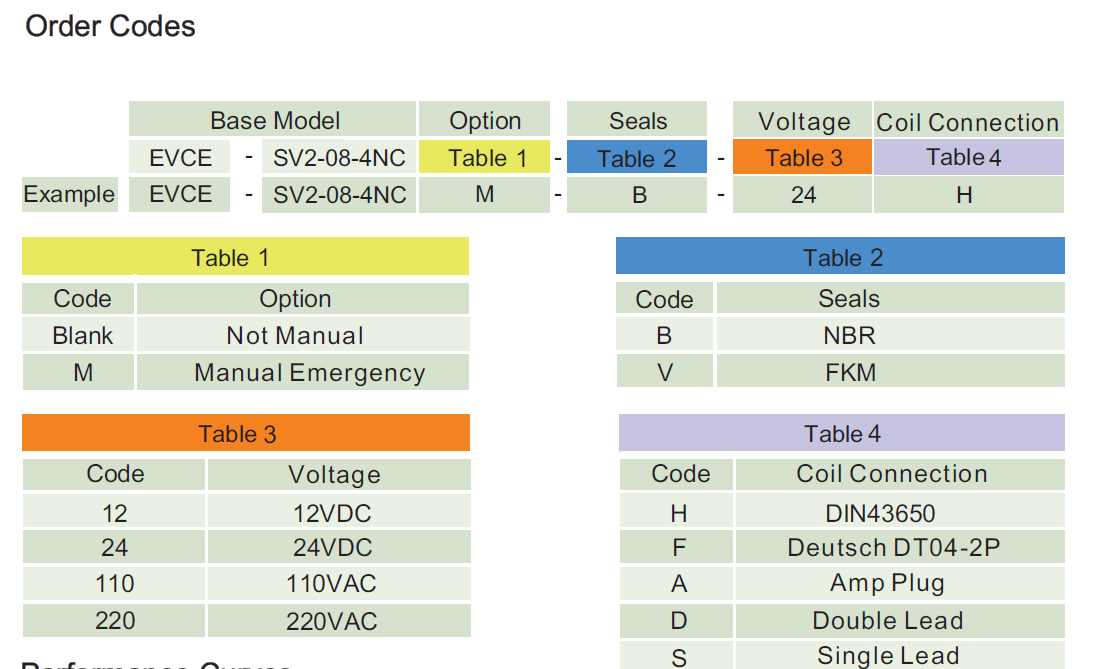The width and height of the screenshot is (1116, 669).
Task: Select the "Deutsch DT04-2P" coil connection cell
Action: pos(893,548)
